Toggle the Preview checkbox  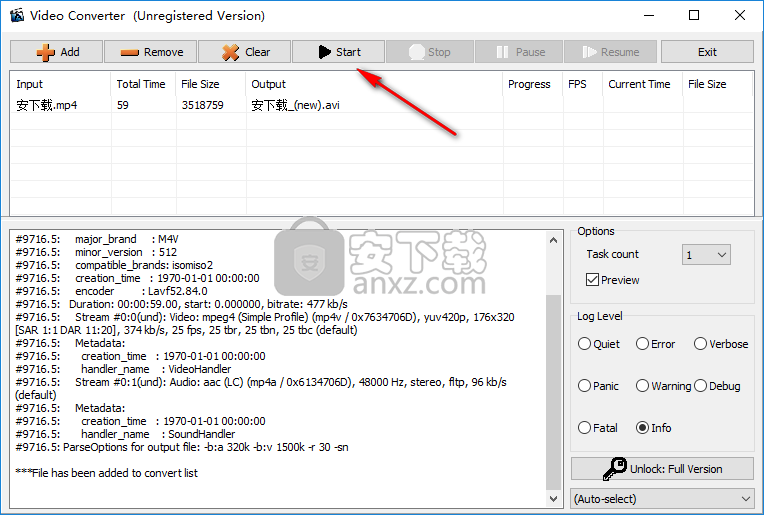coord(592,280)
